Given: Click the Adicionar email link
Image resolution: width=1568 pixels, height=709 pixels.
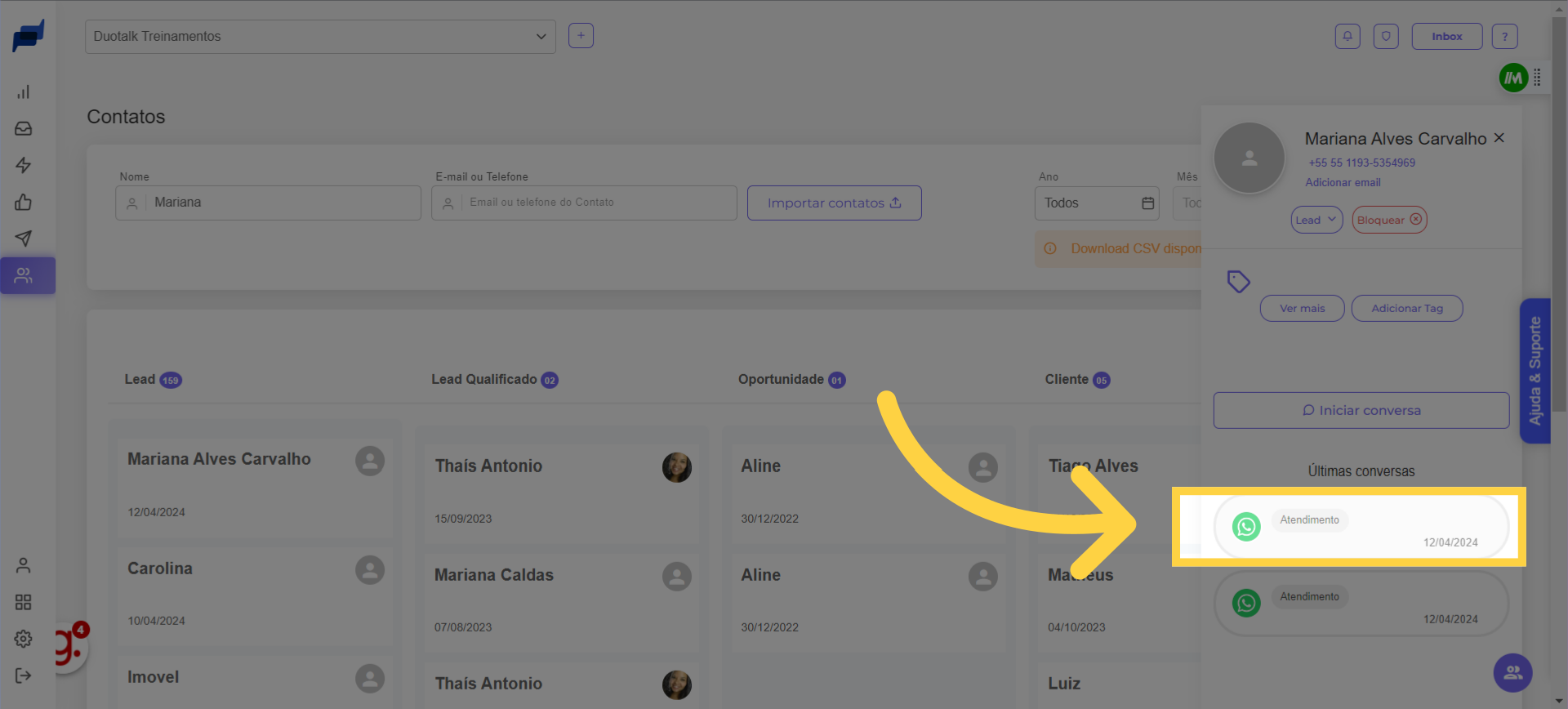Looking at the screenshot, I should pyautogui.click(x=1343, y=182).
